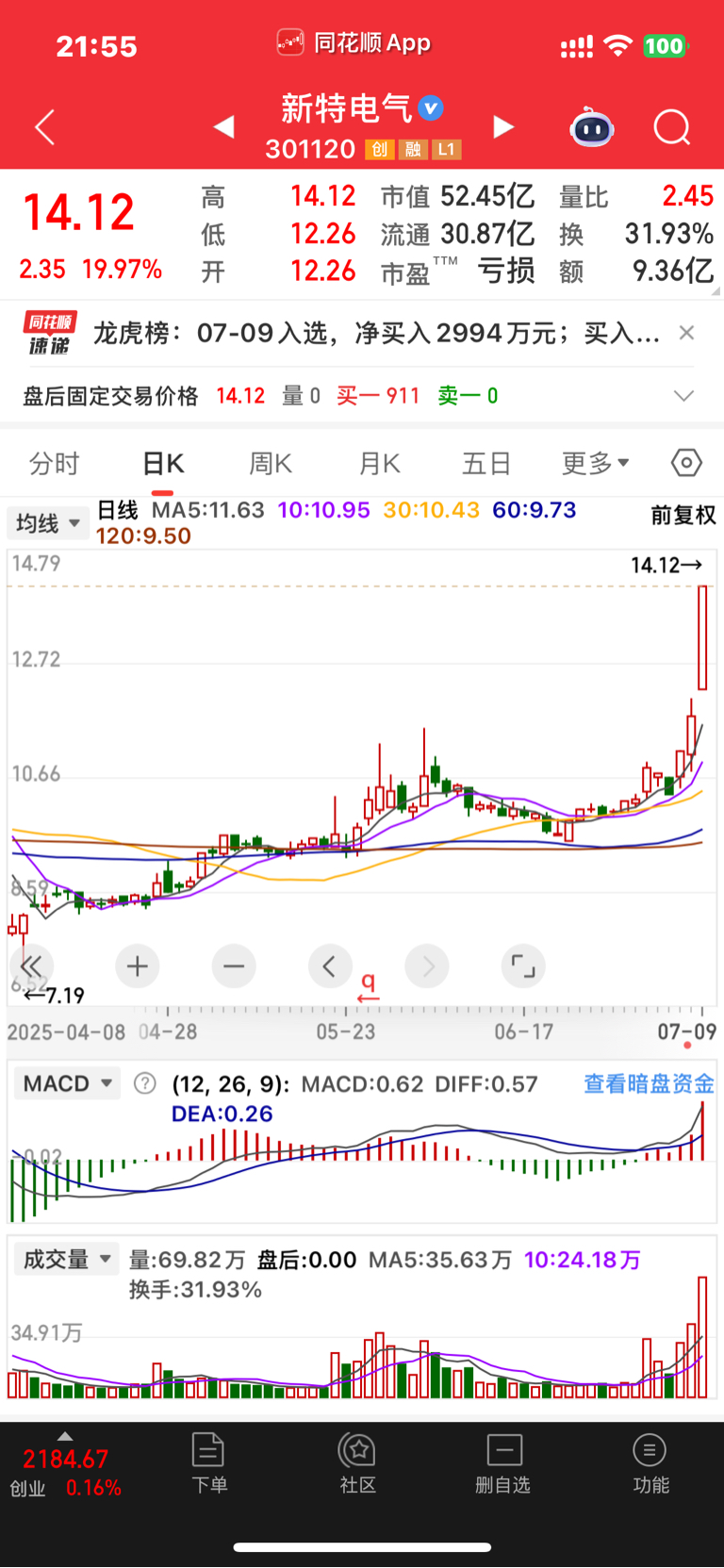This screenshot has width=724, height=1568.
Task: Tap the MACD help question-mark icon
Action: [x=145, y=1083]
